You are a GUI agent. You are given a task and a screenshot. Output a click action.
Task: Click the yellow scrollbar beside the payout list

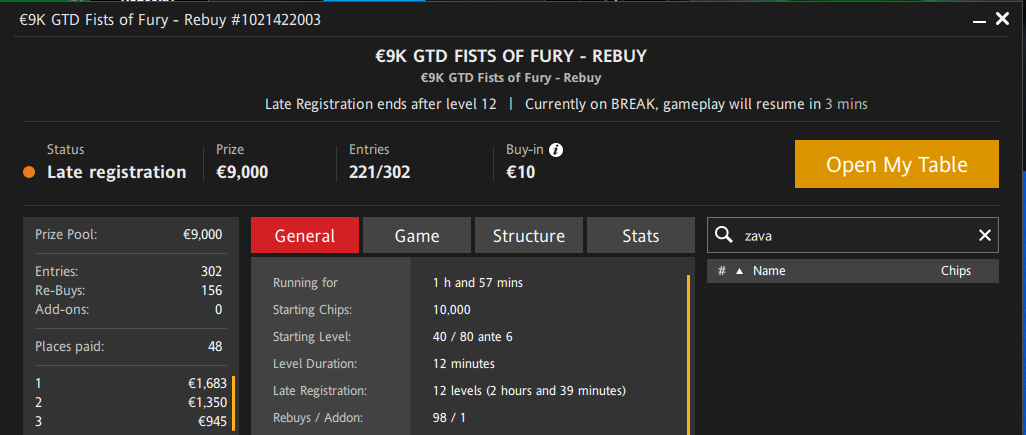(234, 403)
